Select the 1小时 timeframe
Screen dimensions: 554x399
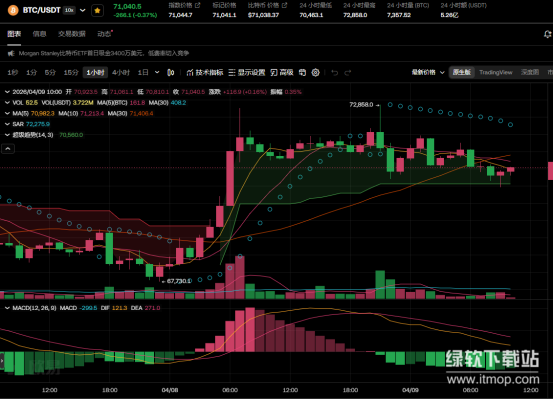click(95, 72)
